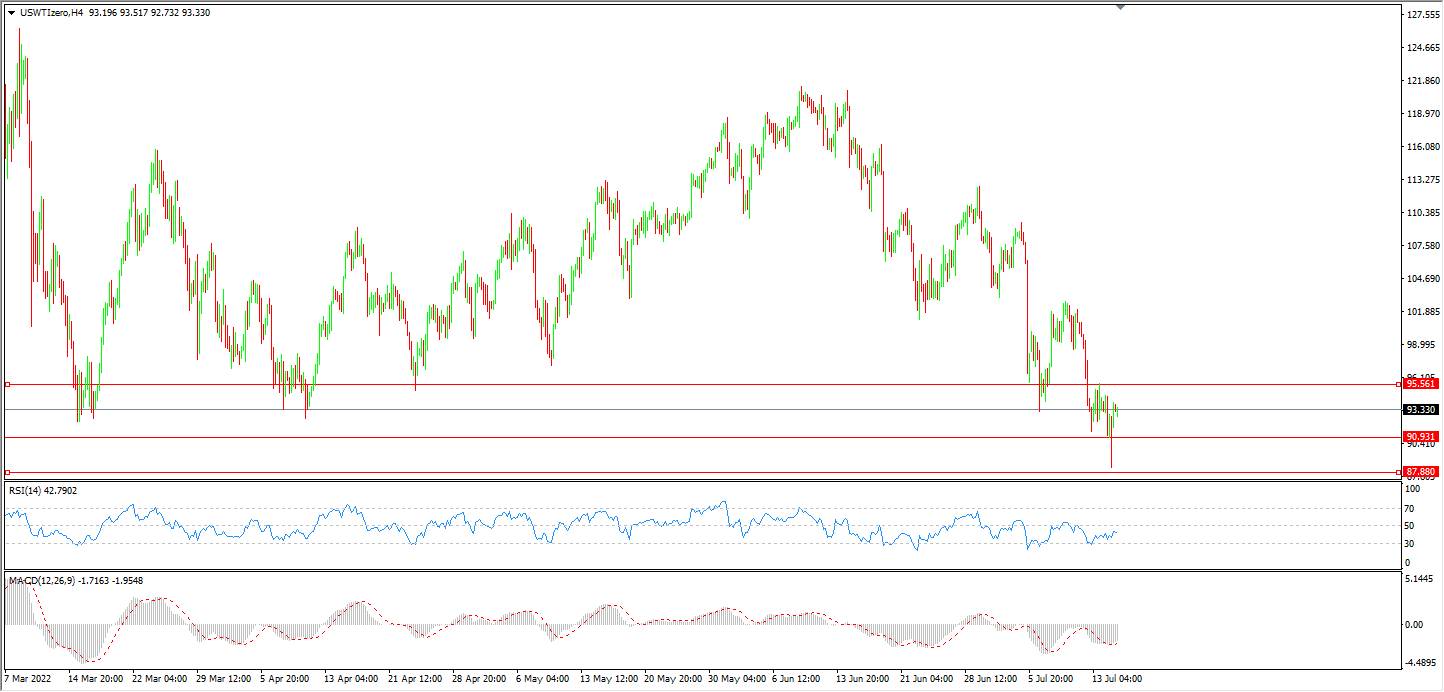Screen dimensions: 1444x692
Task: Click the 7 Mar 2022 date label
Action: 29,679
